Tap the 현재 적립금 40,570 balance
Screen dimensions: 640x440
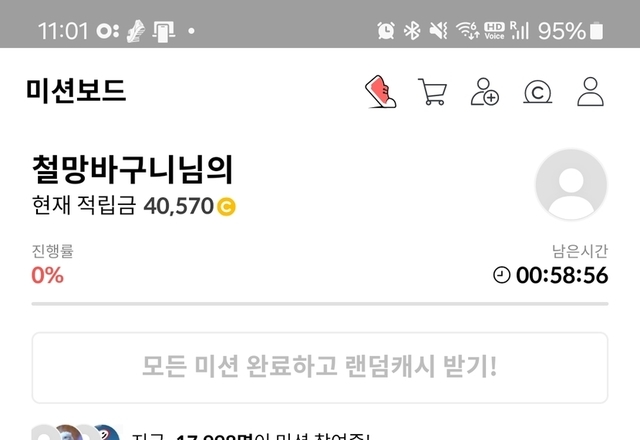(134, 206)
